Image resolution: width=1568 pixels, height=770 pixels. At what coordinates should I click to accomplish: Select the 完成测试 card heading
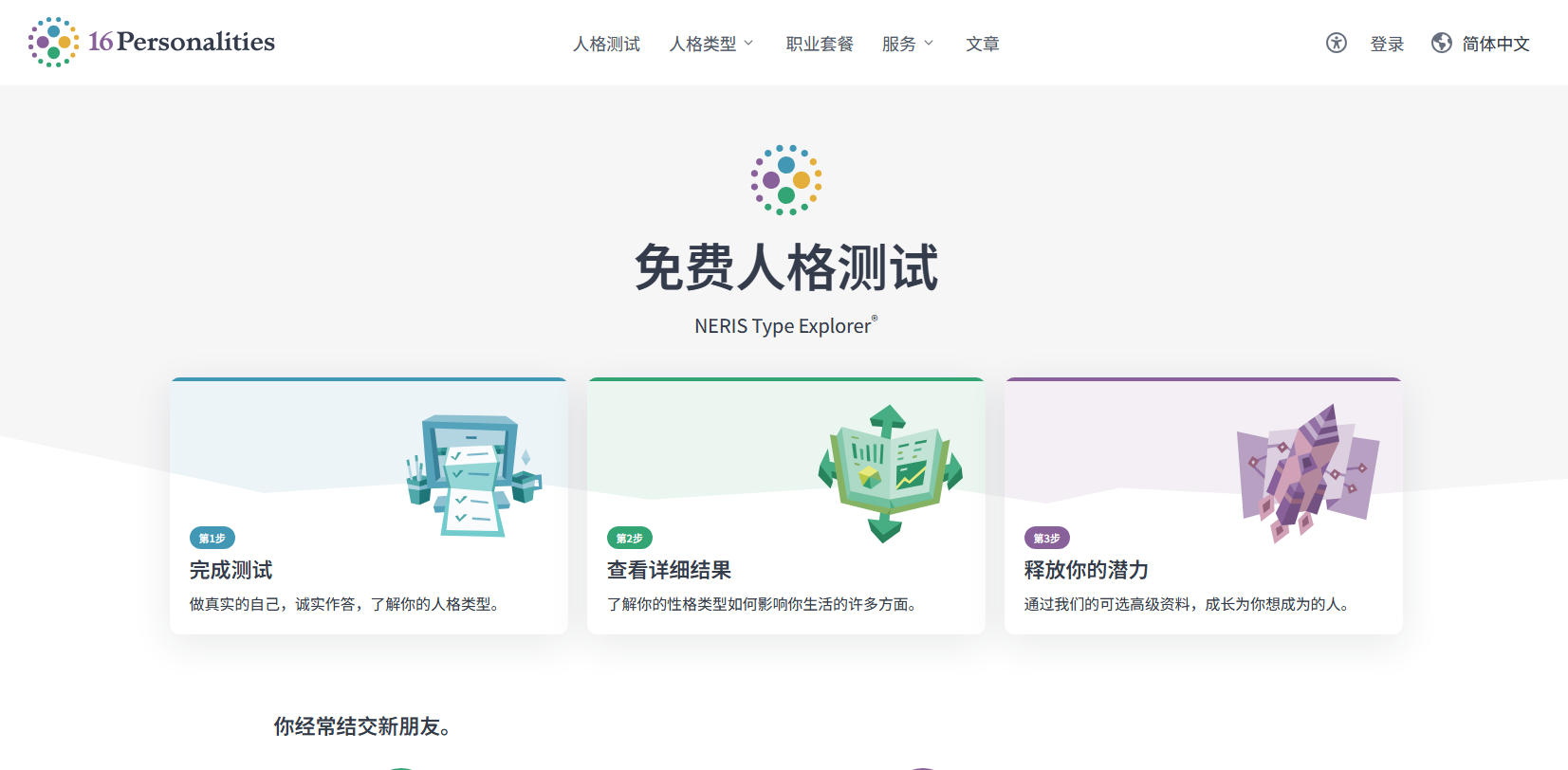(231, 570)
